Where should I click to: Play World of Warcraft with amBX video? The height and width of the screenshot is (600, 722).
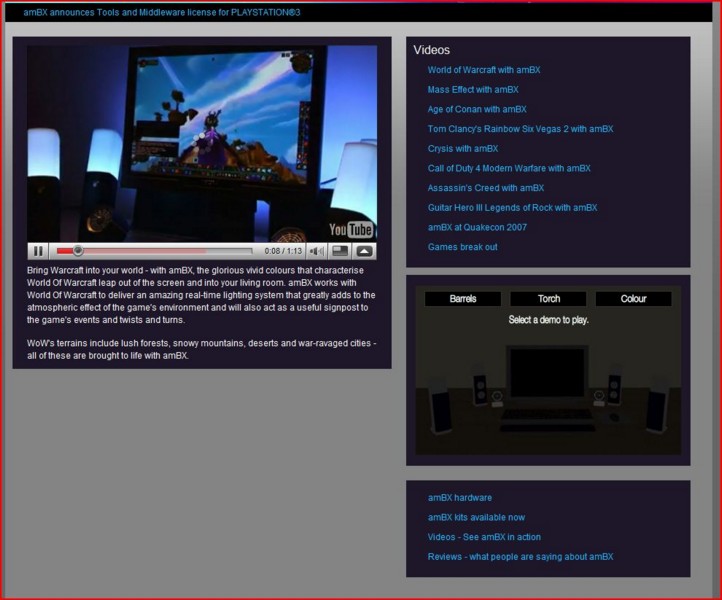click(484, 70)
